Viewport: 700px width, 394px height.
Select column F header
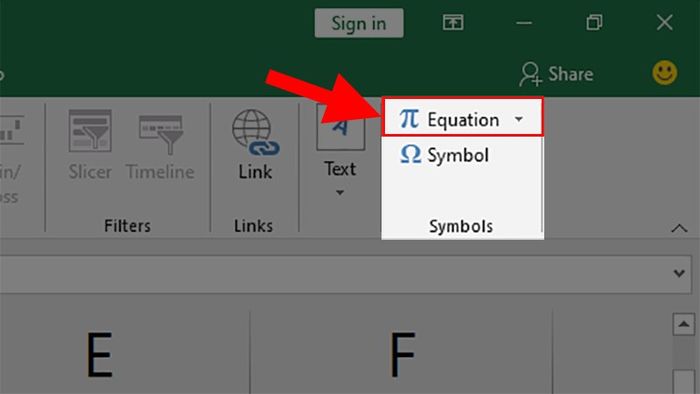(x=402, y=353)
